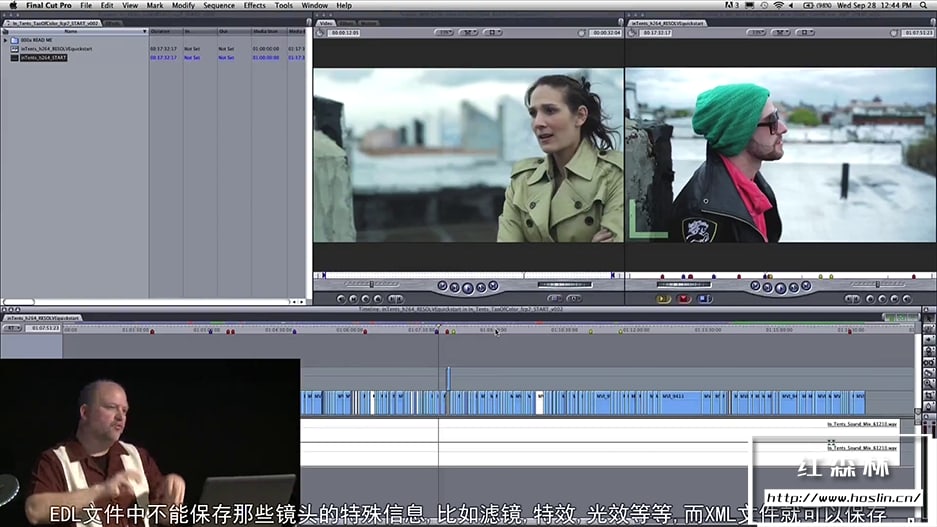Click the Viewer duration timecode field
The width and height of the screenshot is (937, 527).
(345, 33)
